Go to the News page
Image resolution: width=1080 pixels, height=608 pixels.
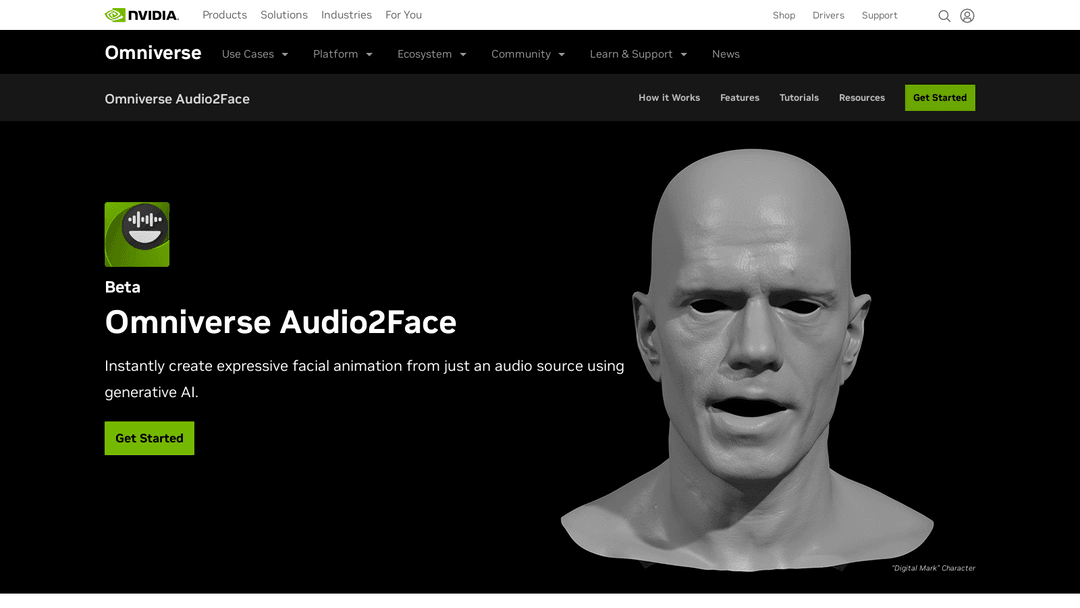[x=725, y=54]
